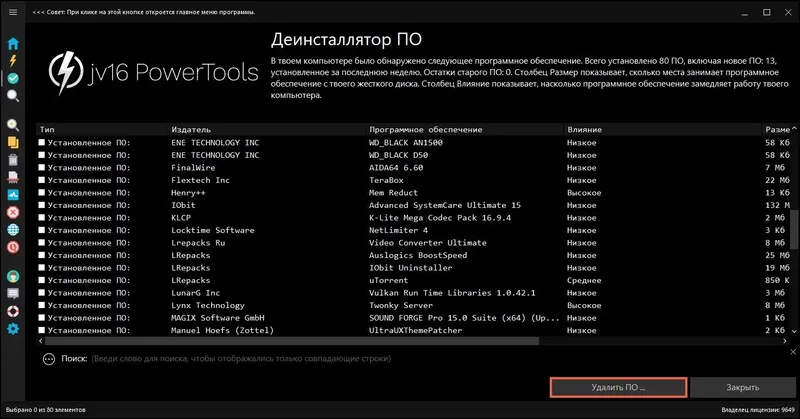The image size is (800, 419).
Task: Select the NetLimiter 4 checkbox
Action: [x=42, y=230]
